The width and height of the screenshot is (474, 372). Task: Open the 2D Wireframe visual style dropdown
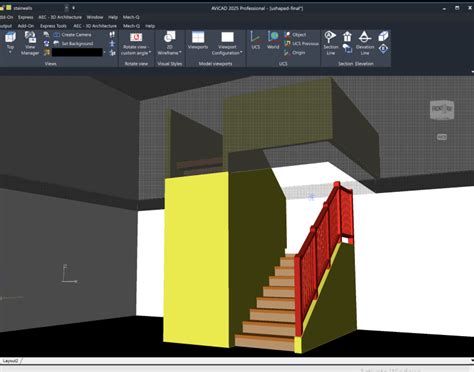click(169, 43)
